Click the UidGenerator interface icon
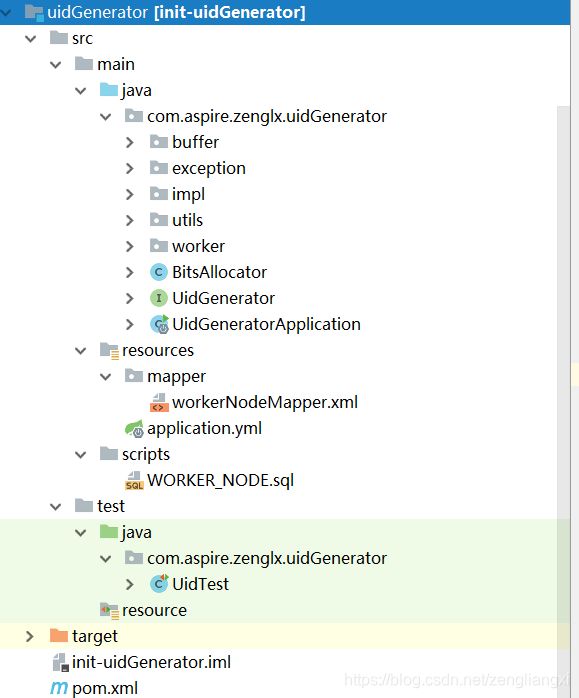Screen dimensions: 579x698 click(158, 298)
